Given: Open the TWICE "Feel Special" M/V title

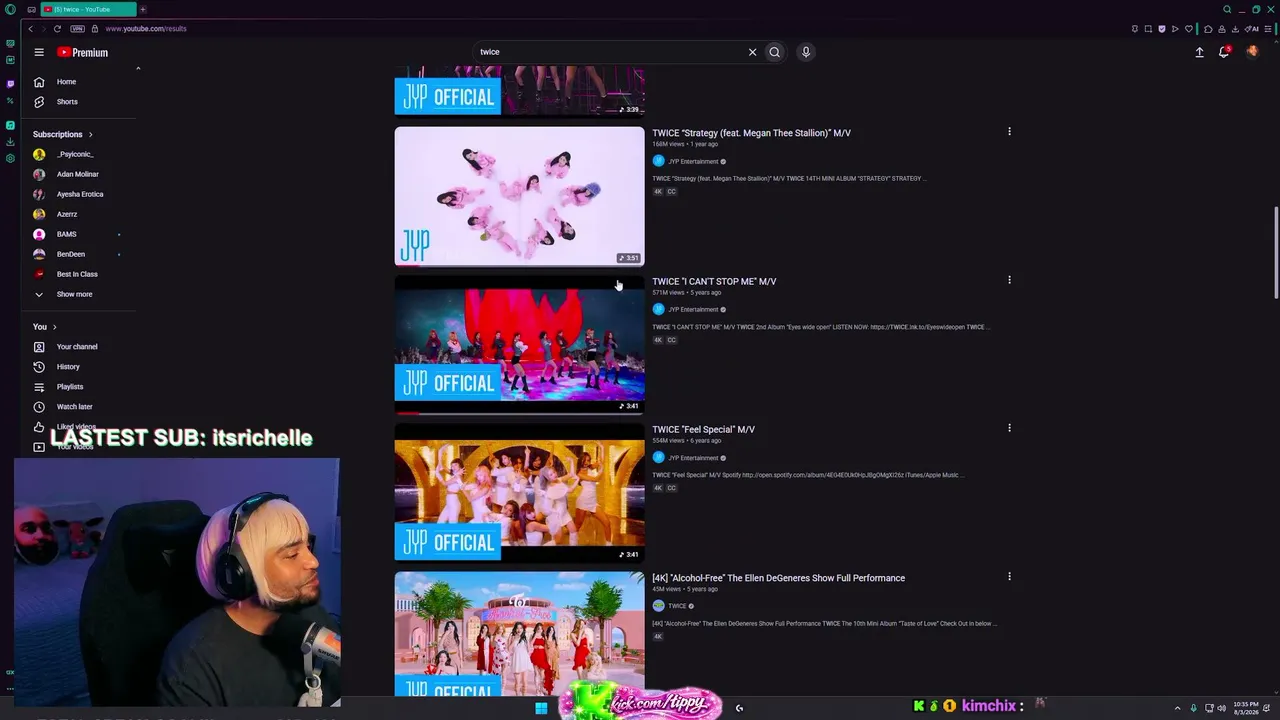Looking at the screenshot, I should coord(703,429).
